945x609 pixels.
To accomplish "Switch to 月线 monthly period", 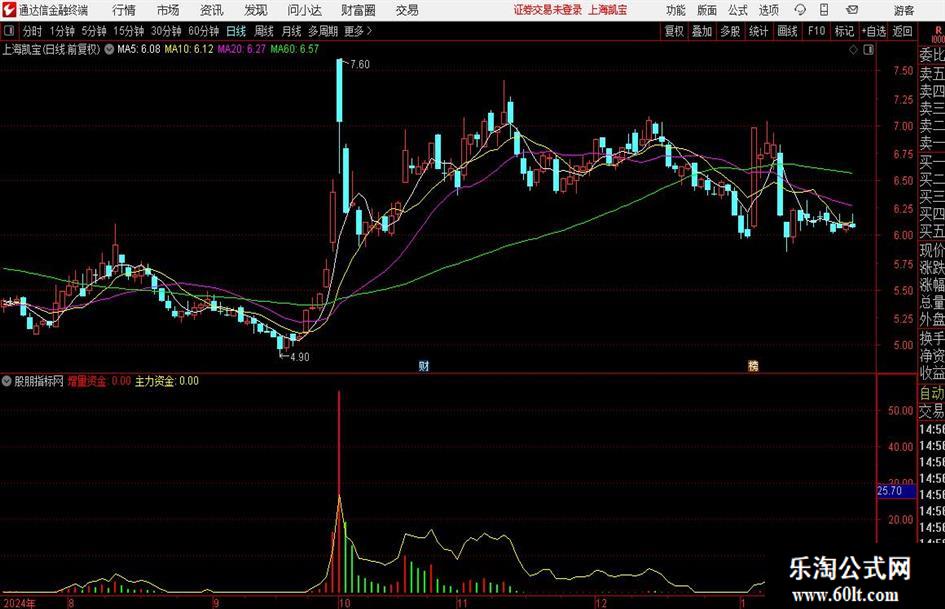I will [292, 31].
